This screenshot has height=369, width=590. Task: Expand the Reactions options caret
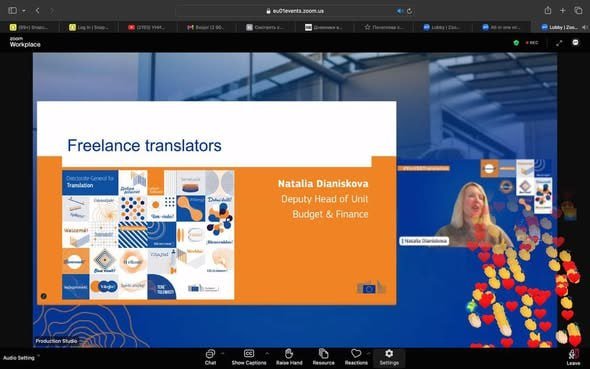(x=368, y=353)
